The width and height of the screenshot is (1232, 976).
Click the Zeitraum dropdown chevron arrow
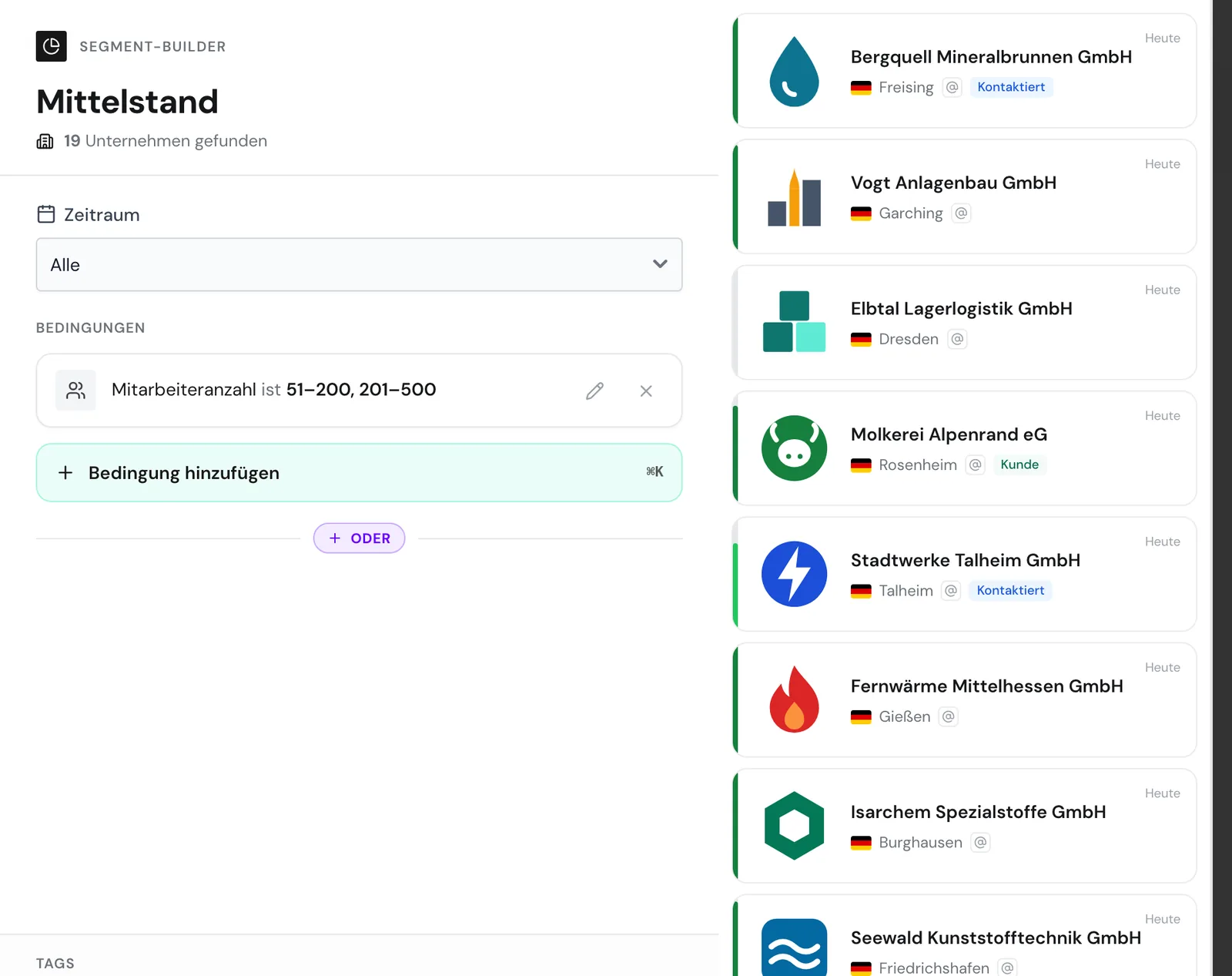[660, 263]
